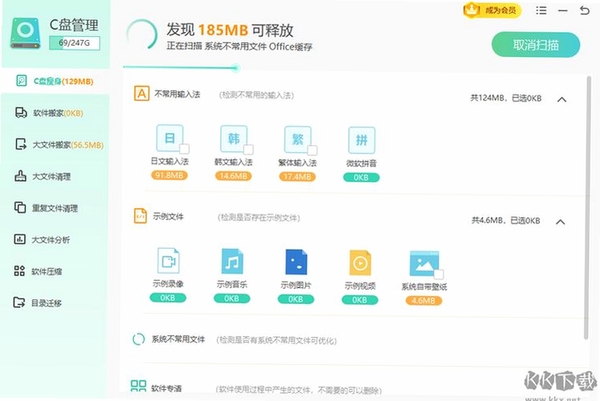
Task: Collapse the 示例文件 section chevron
Action: pos(561,222)
